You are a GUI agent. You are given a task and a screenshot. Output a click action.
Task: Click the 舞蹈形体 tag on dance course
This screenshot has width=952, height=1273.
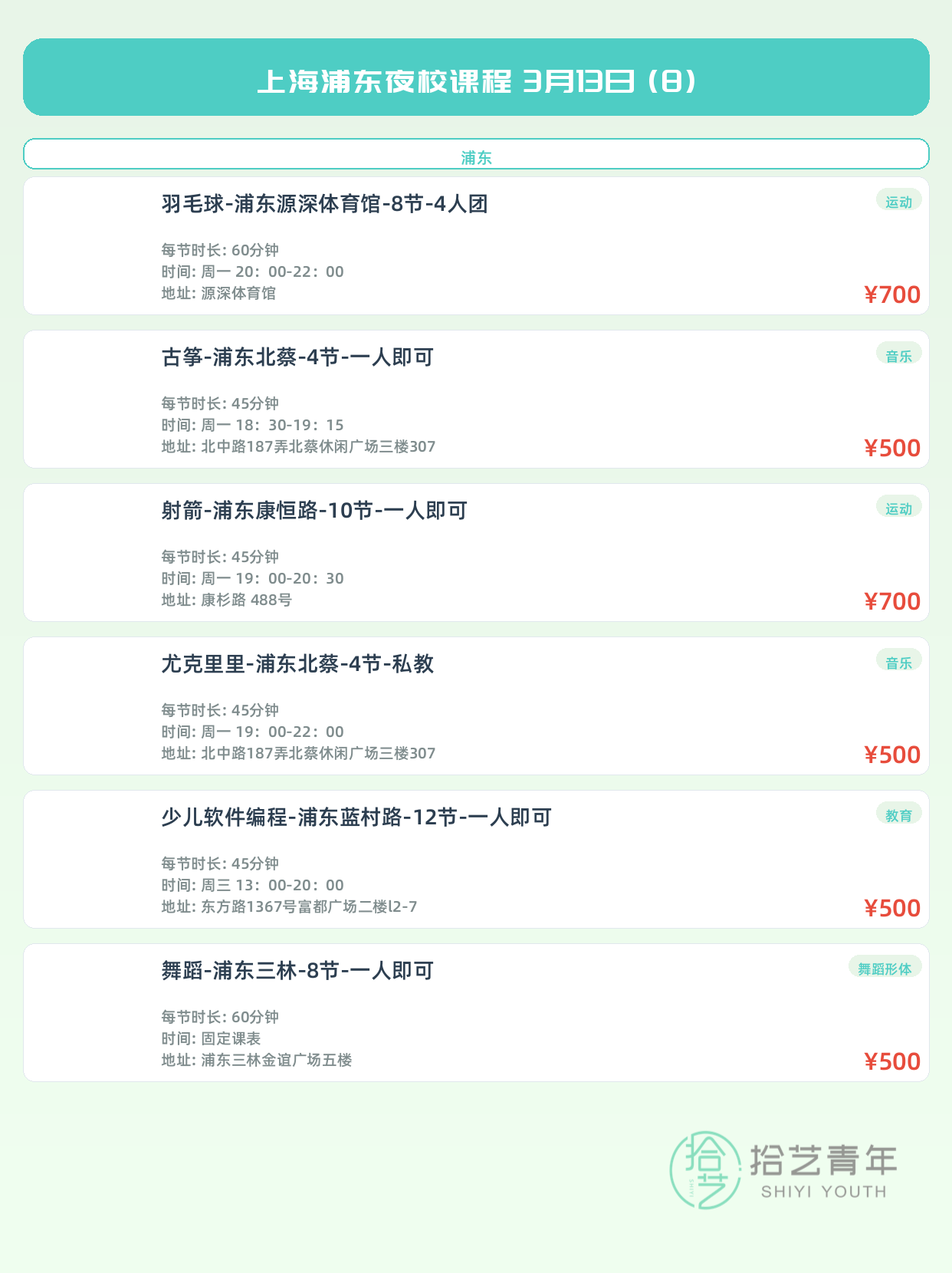[x=885, y=969]
